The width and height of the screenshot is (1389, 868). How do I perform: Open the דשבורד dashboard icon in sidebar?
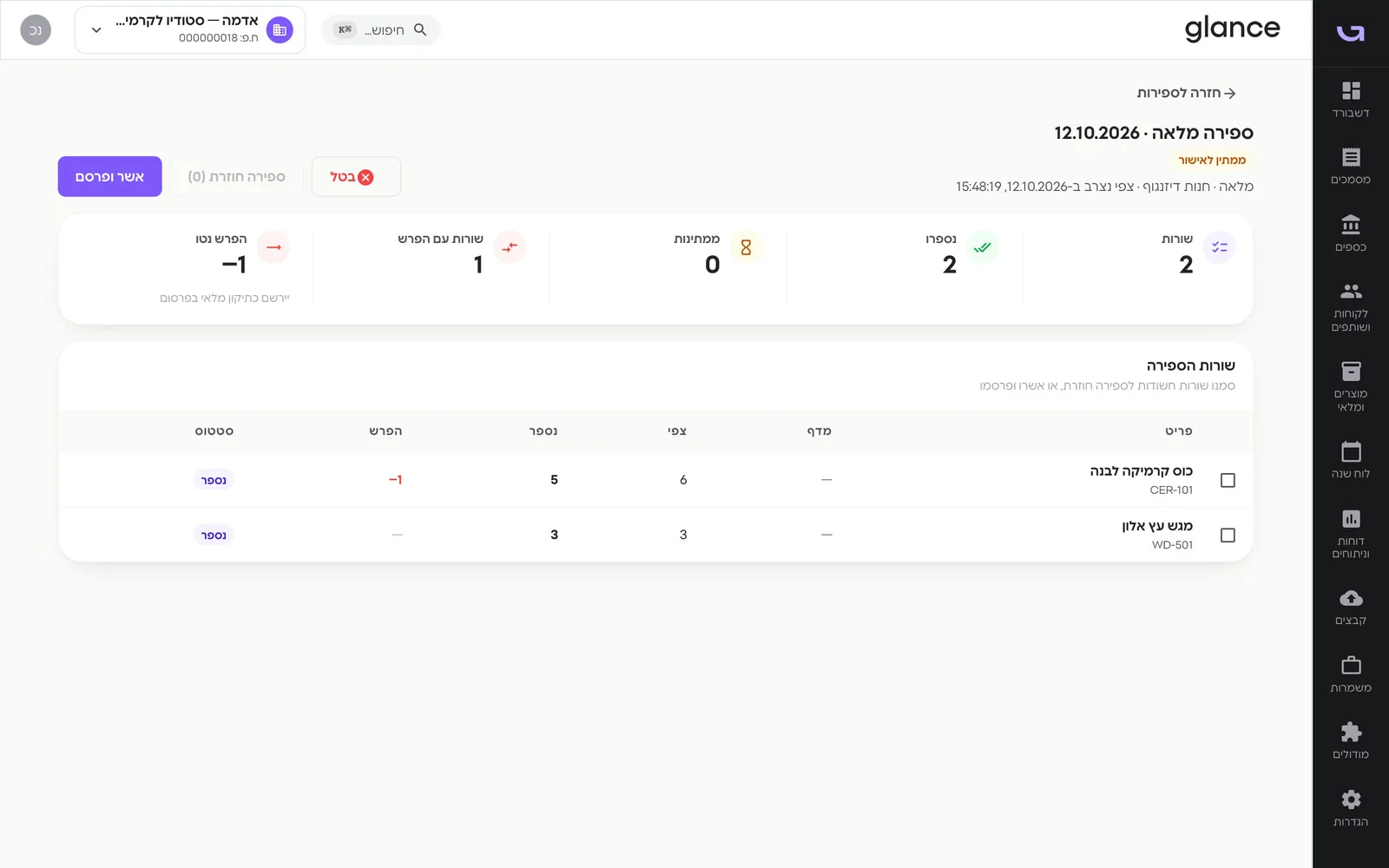click(1351, 91)
